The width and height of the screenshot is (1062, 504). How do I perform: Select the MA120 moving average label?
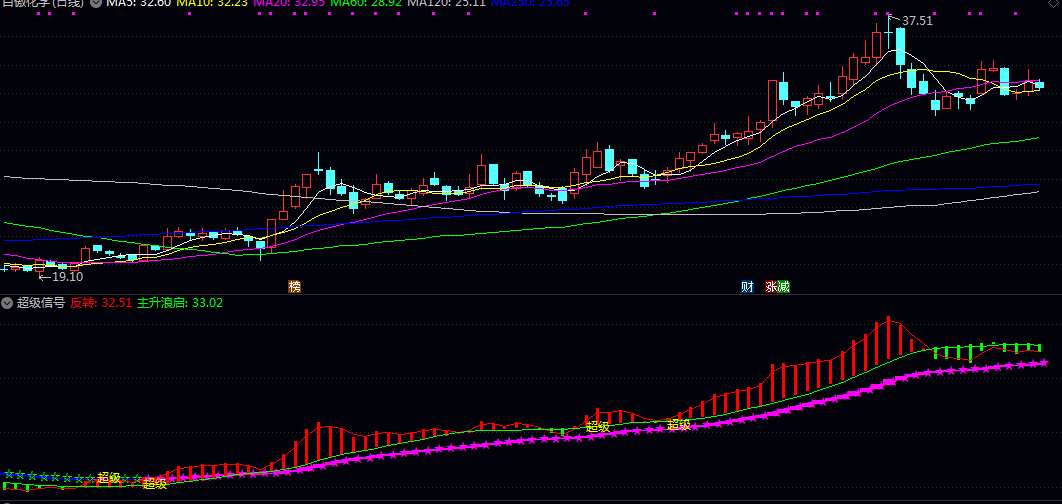point(447,3)
